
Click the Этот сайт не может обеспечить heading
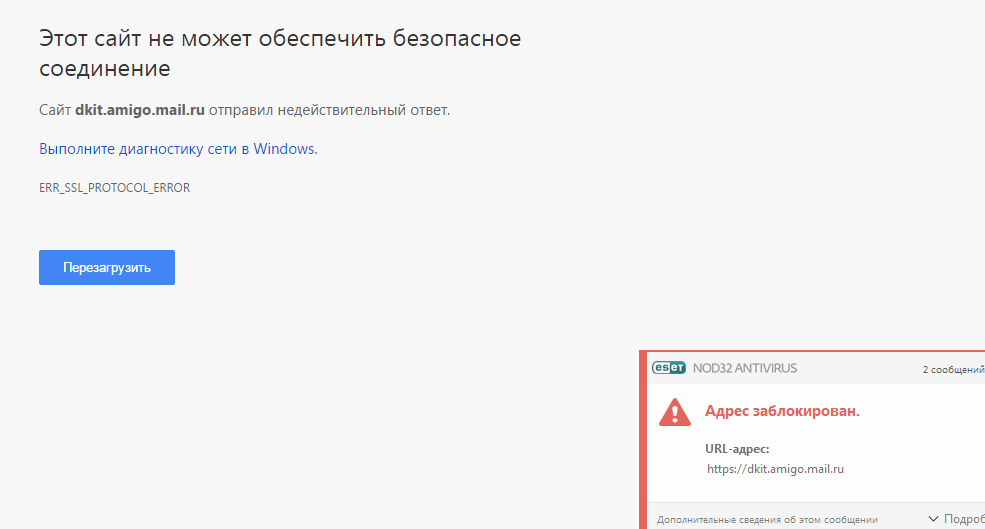point(280,53)
